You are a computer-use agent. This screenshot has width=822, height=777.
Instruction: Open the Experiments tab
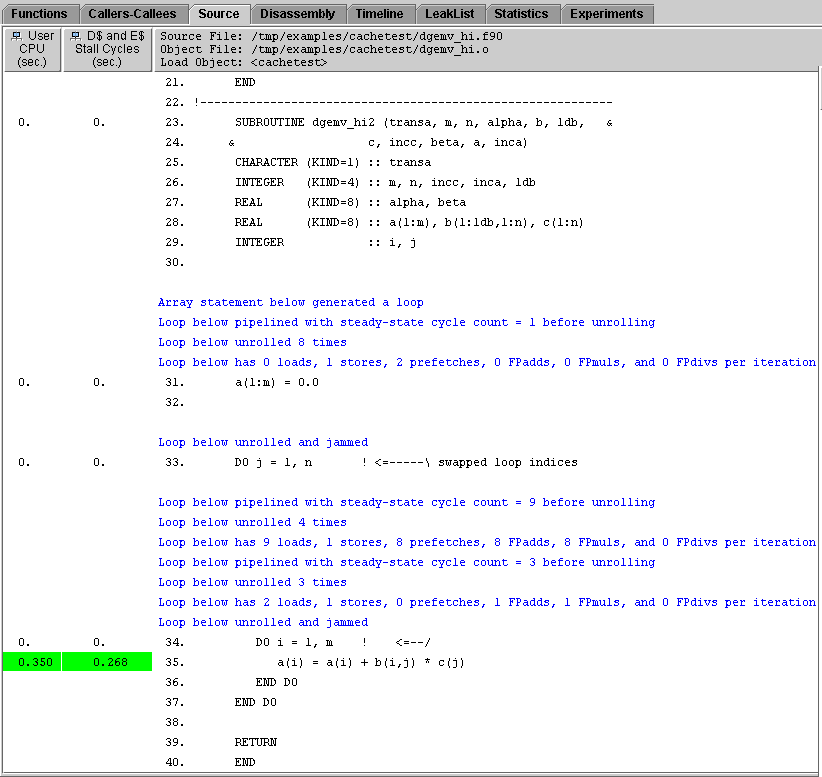tap(607, 14)
